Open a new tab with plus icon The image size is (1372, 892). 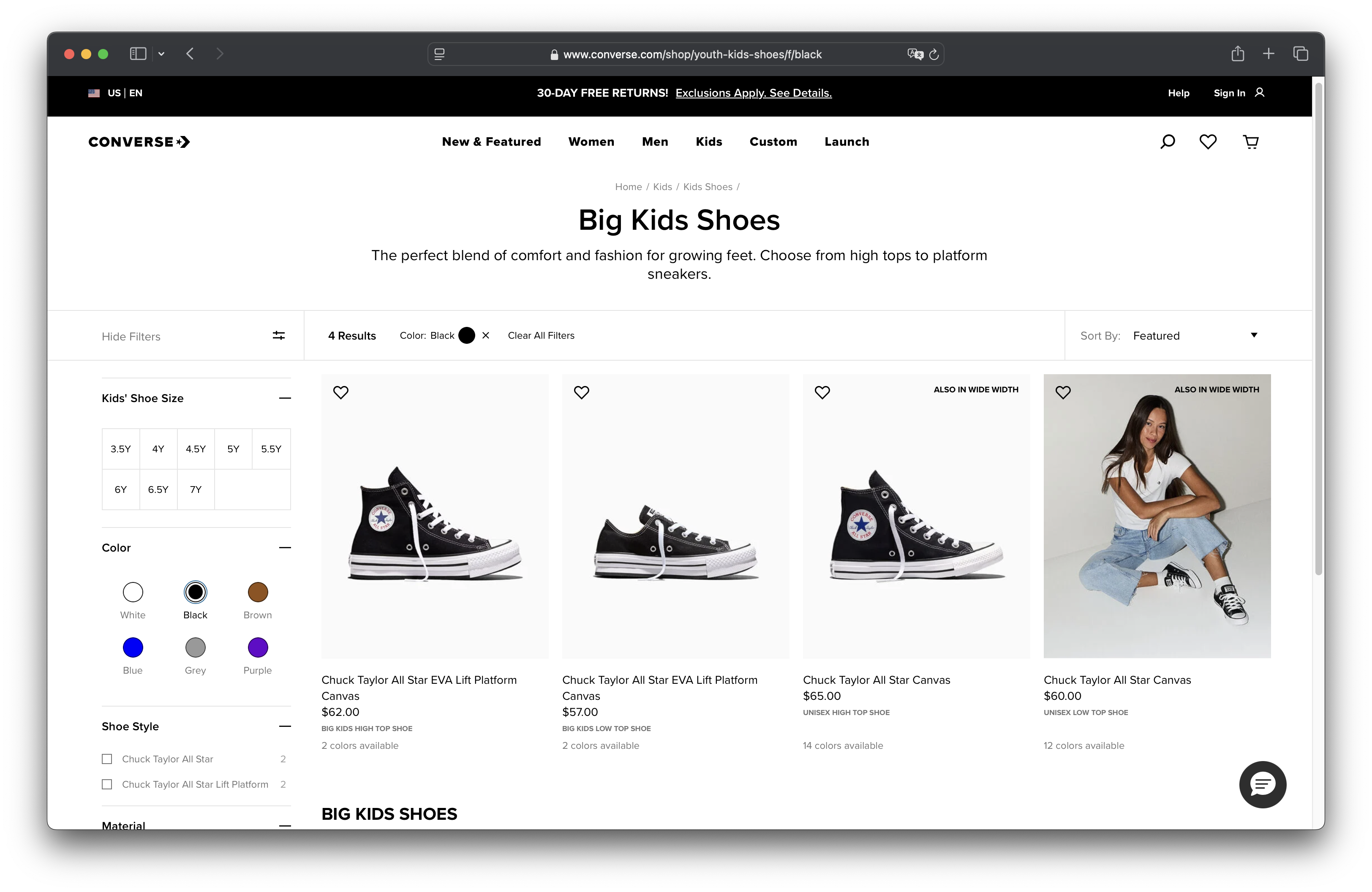point(1268,54)
